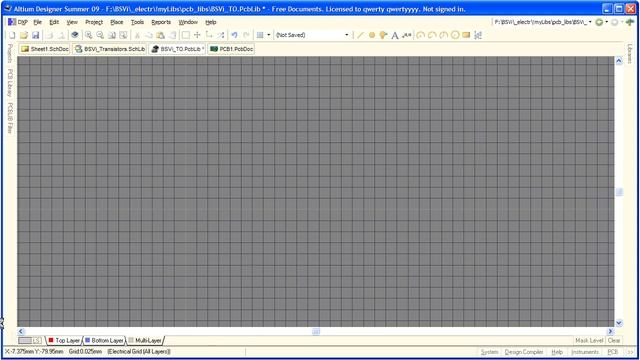Open the Instruments panel button

pyautogui.click(x=584, y=352)
